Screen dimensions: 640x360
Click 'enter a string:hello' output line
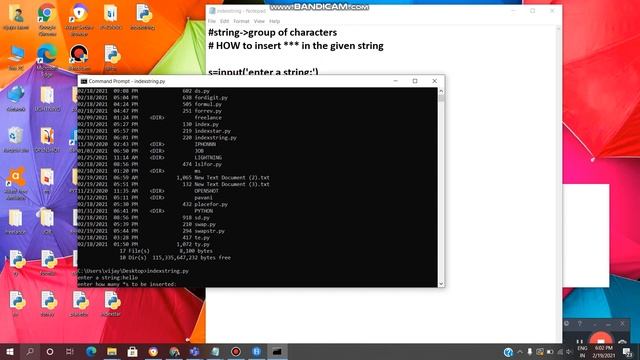(x=108, y=278)
